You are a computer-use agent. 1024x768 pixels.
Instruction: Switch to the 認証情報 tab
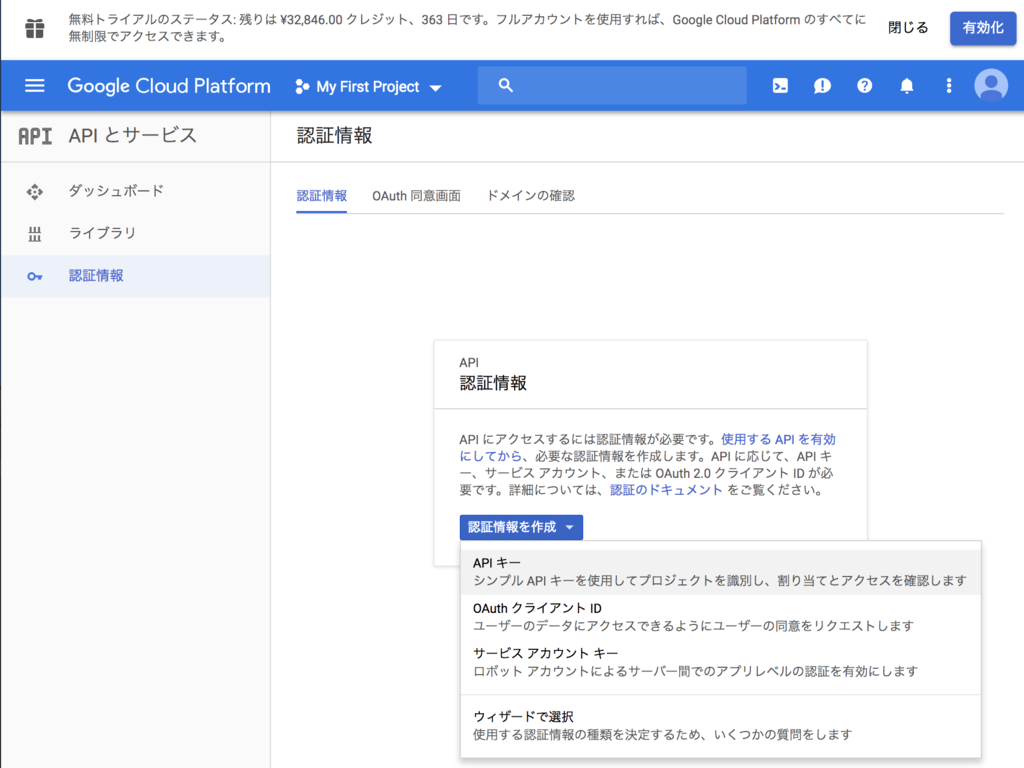[321, 196]
